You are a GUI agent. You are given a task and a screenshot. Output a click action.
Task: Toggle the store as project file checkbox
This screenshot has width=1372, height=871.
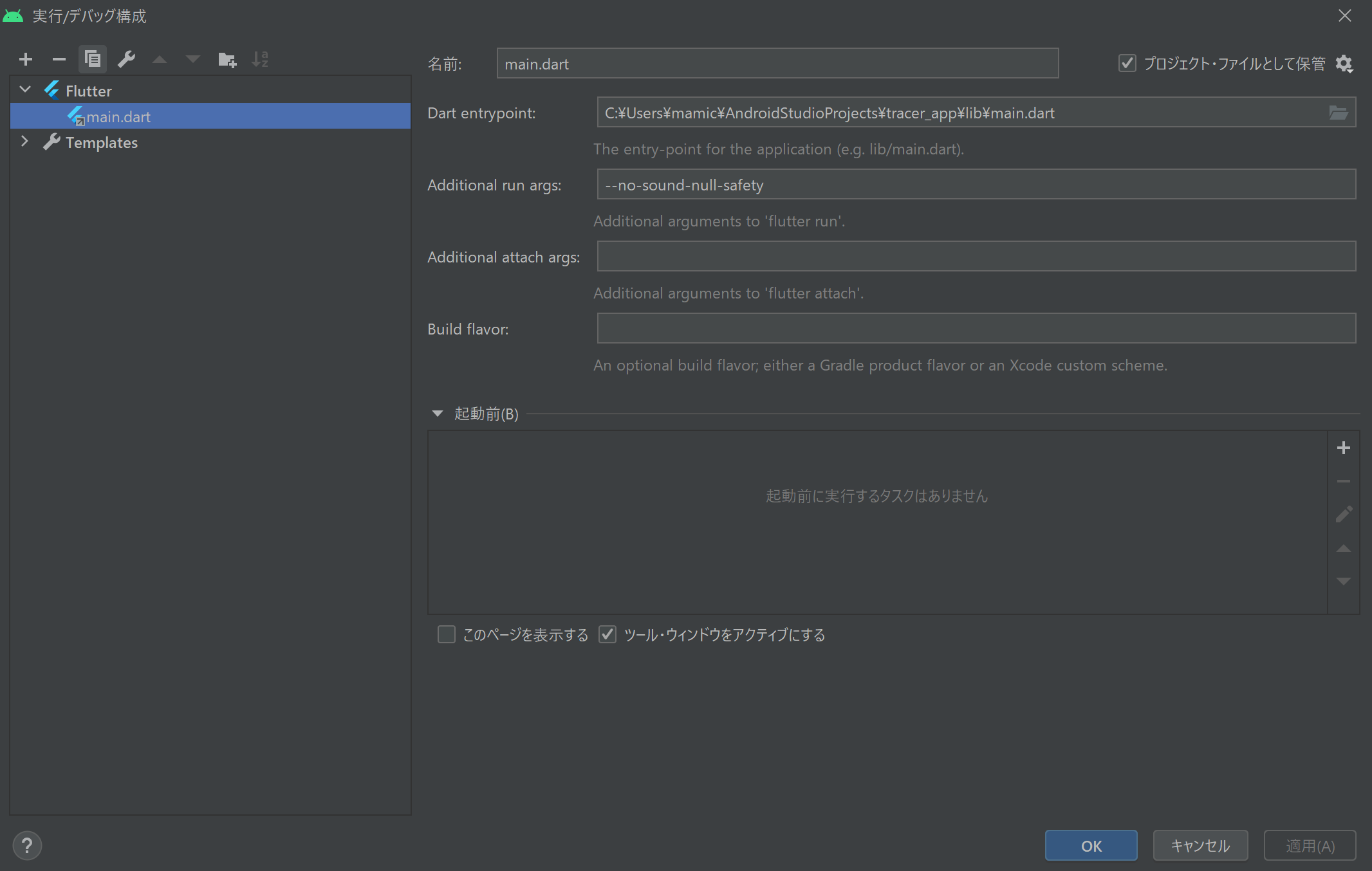tap(1127, 63)
